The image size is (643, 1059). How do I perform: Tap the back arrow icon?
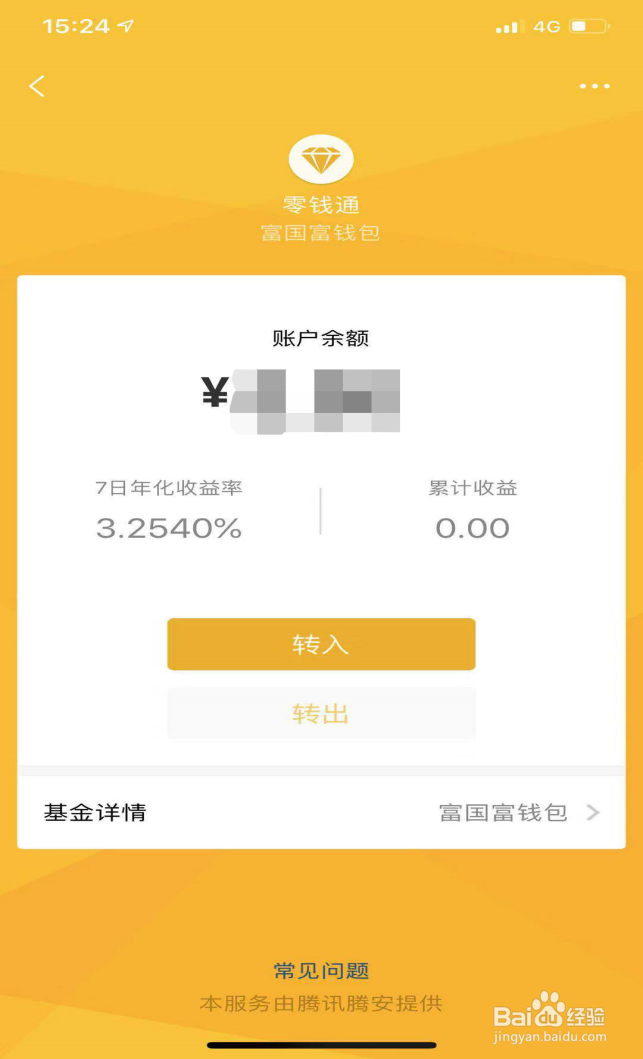[x=37, y=86]
